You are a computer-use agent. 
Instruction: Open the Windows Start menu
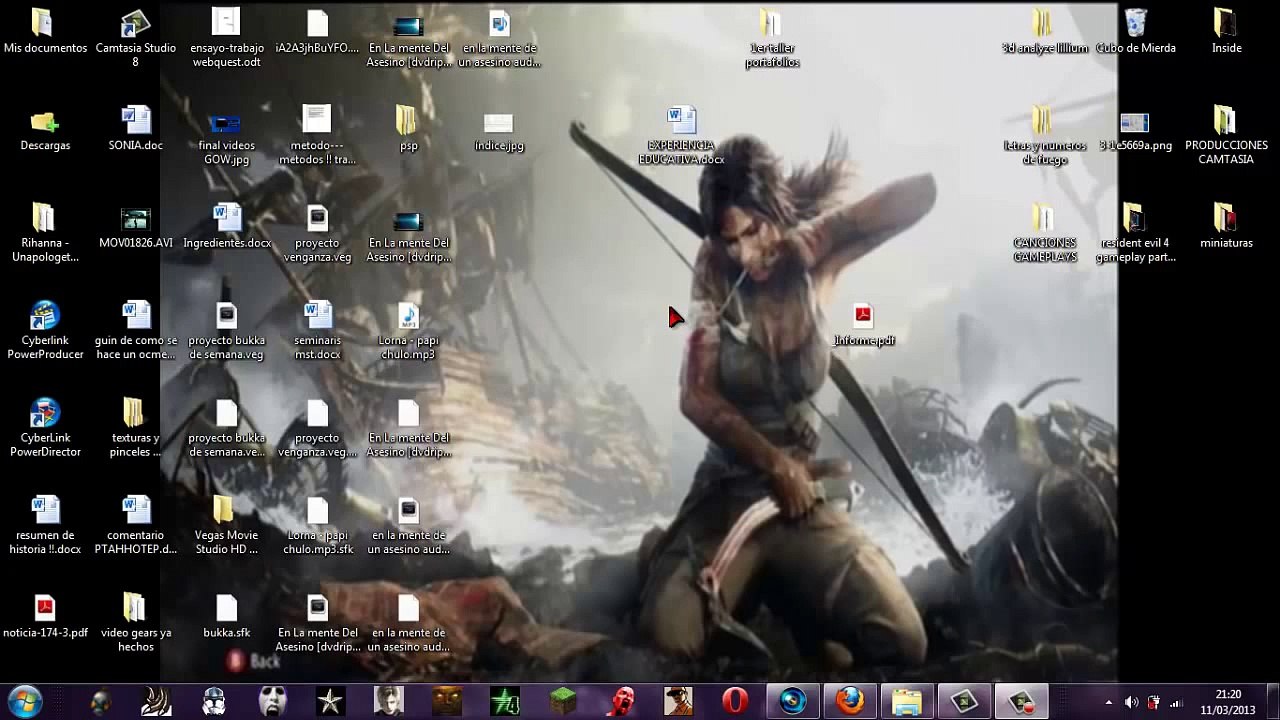(x=24, y=701)
